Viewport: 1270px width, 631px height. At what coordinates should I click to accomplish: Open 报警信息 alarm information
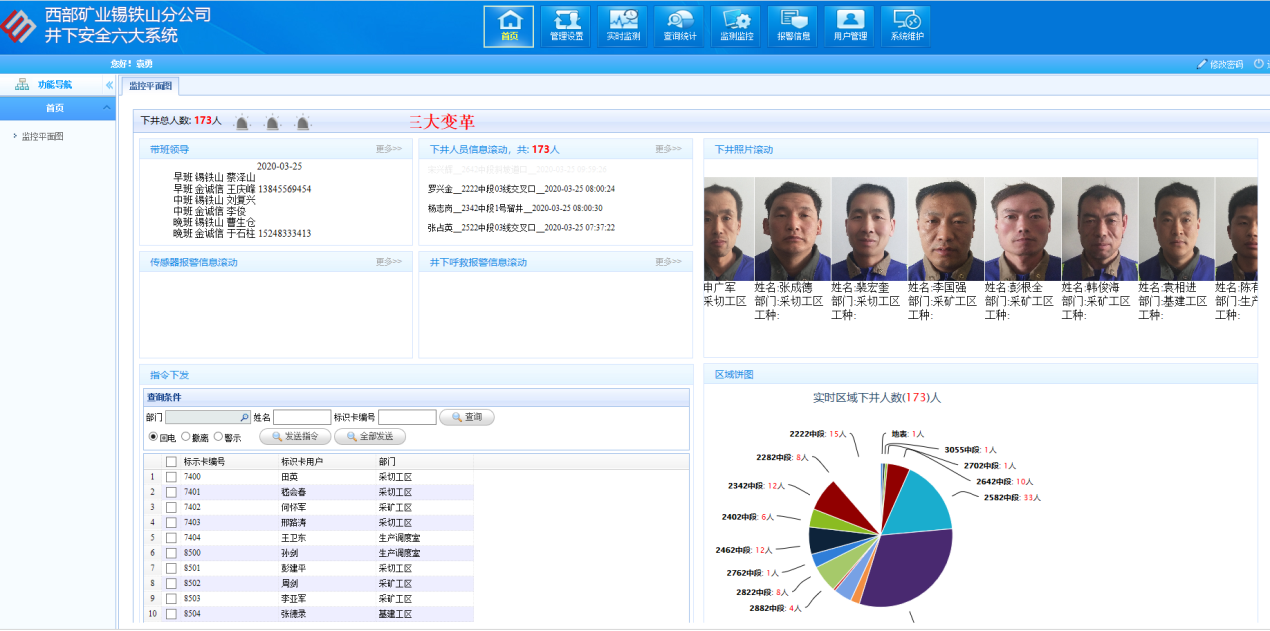[793, 26]
